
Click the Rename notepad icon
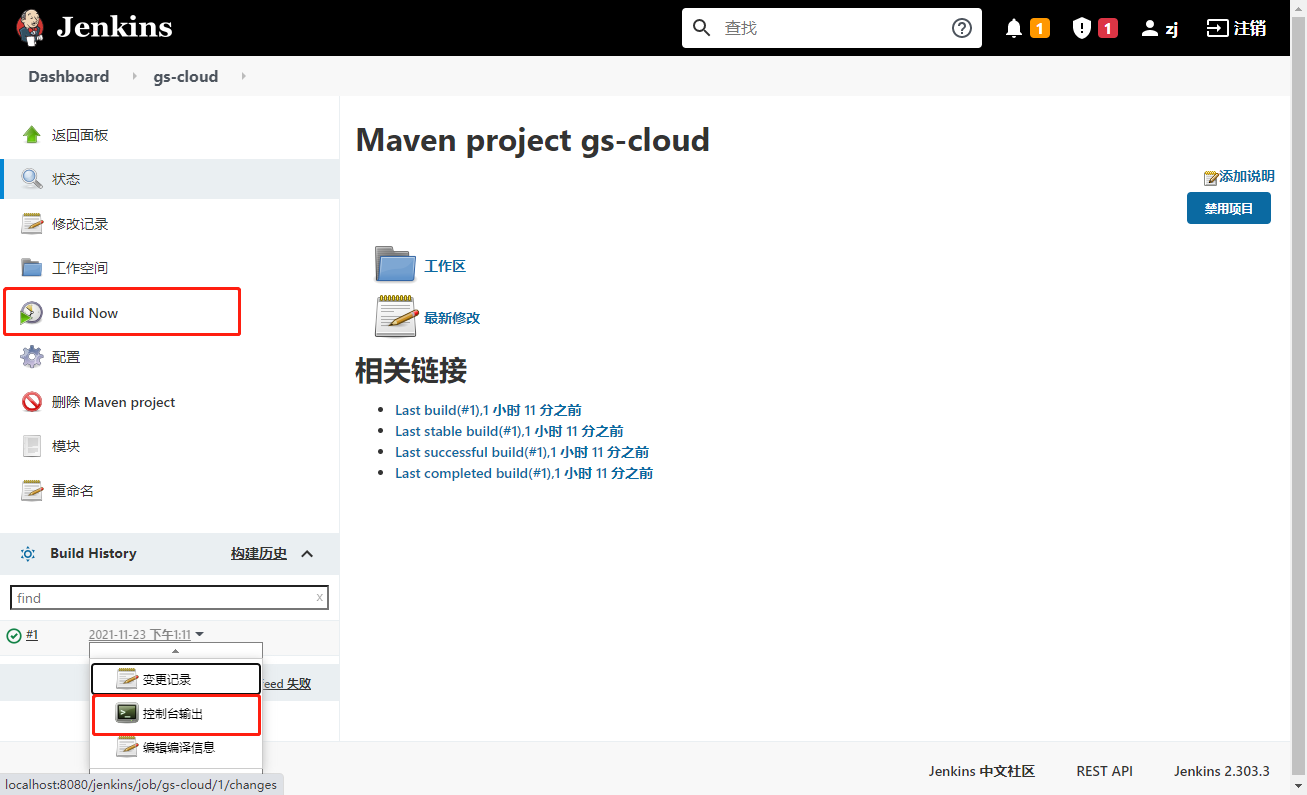tap(32, 491)
